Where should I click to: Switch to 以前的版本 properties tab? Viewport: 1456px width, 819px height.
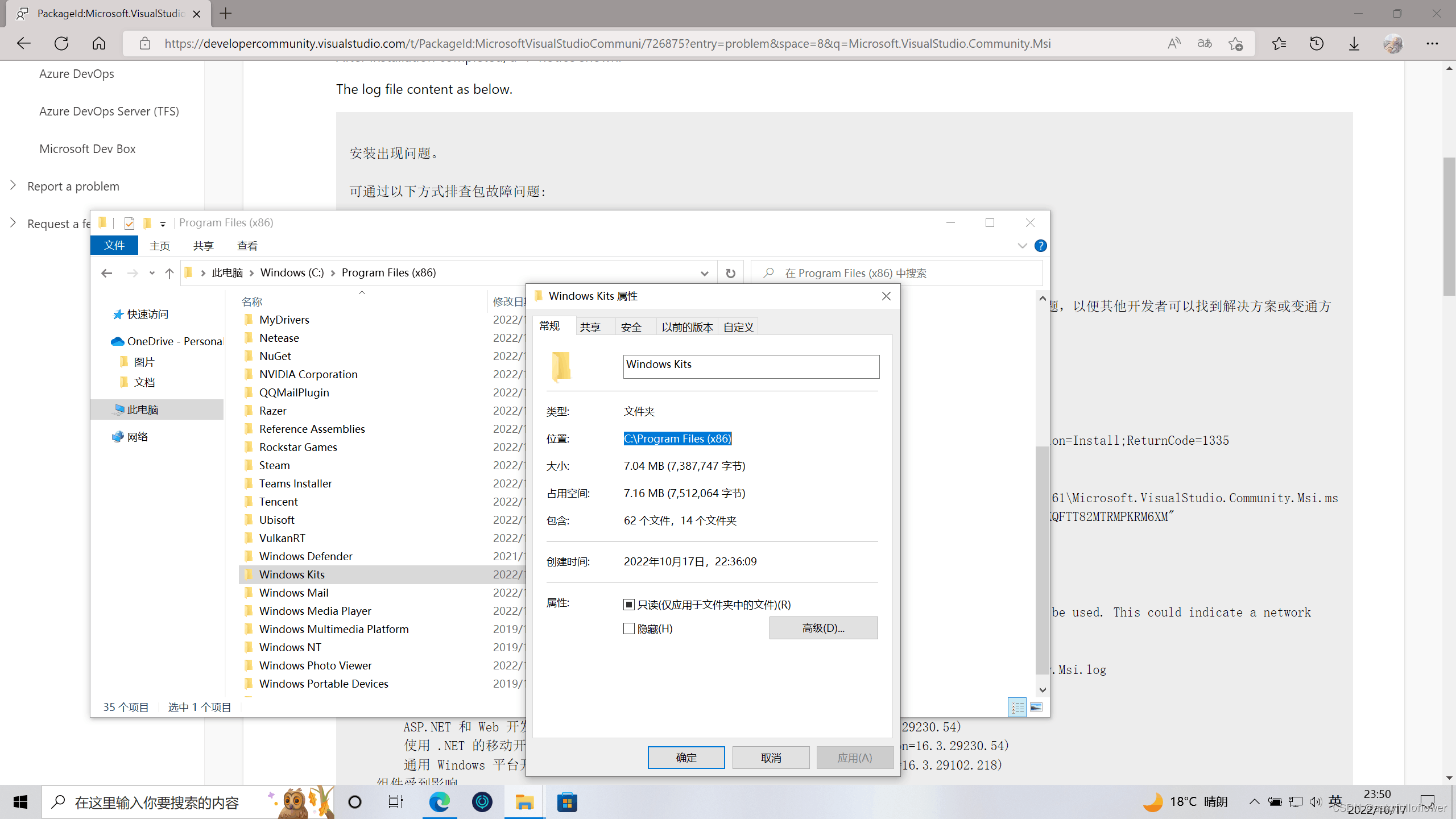[x=687, y=327]
